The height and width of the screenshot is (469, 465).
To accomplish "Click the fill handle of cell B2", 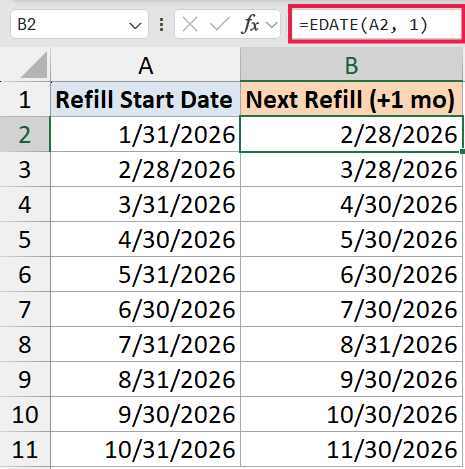I will pyautogui.click(x=462, y=152).
